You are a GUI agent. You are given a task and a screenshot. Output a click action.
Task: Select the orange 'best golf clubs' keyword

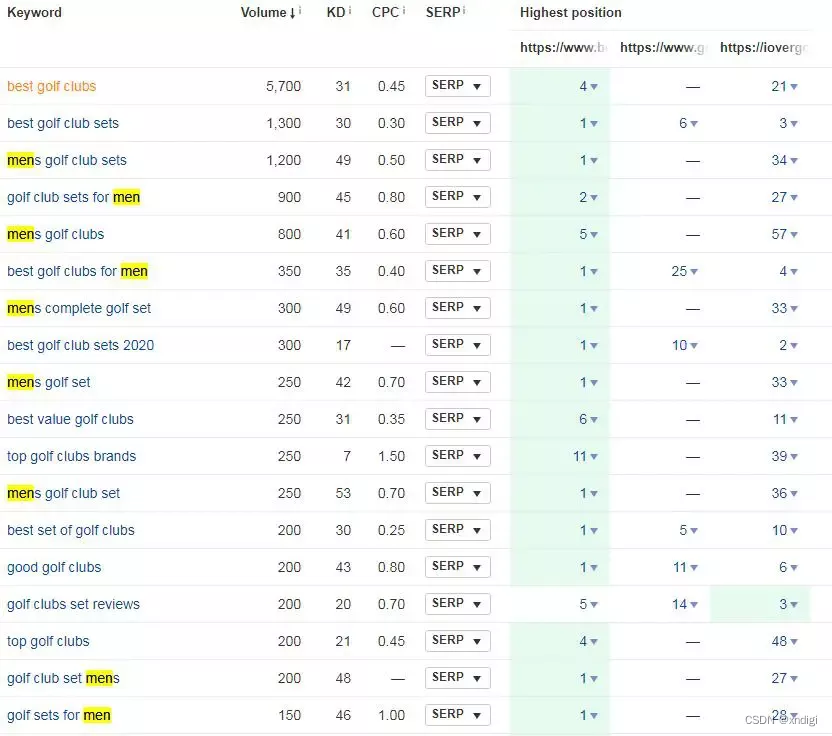click(51, 86)
